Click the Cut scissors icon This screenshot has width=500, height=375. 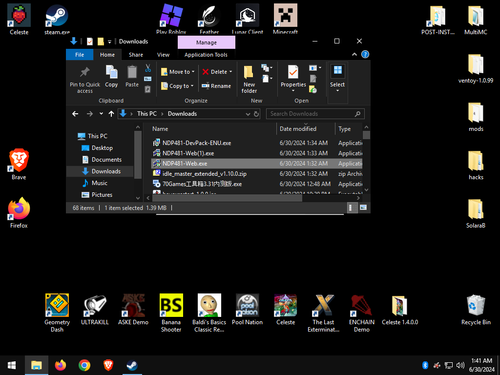coord(148,68)
